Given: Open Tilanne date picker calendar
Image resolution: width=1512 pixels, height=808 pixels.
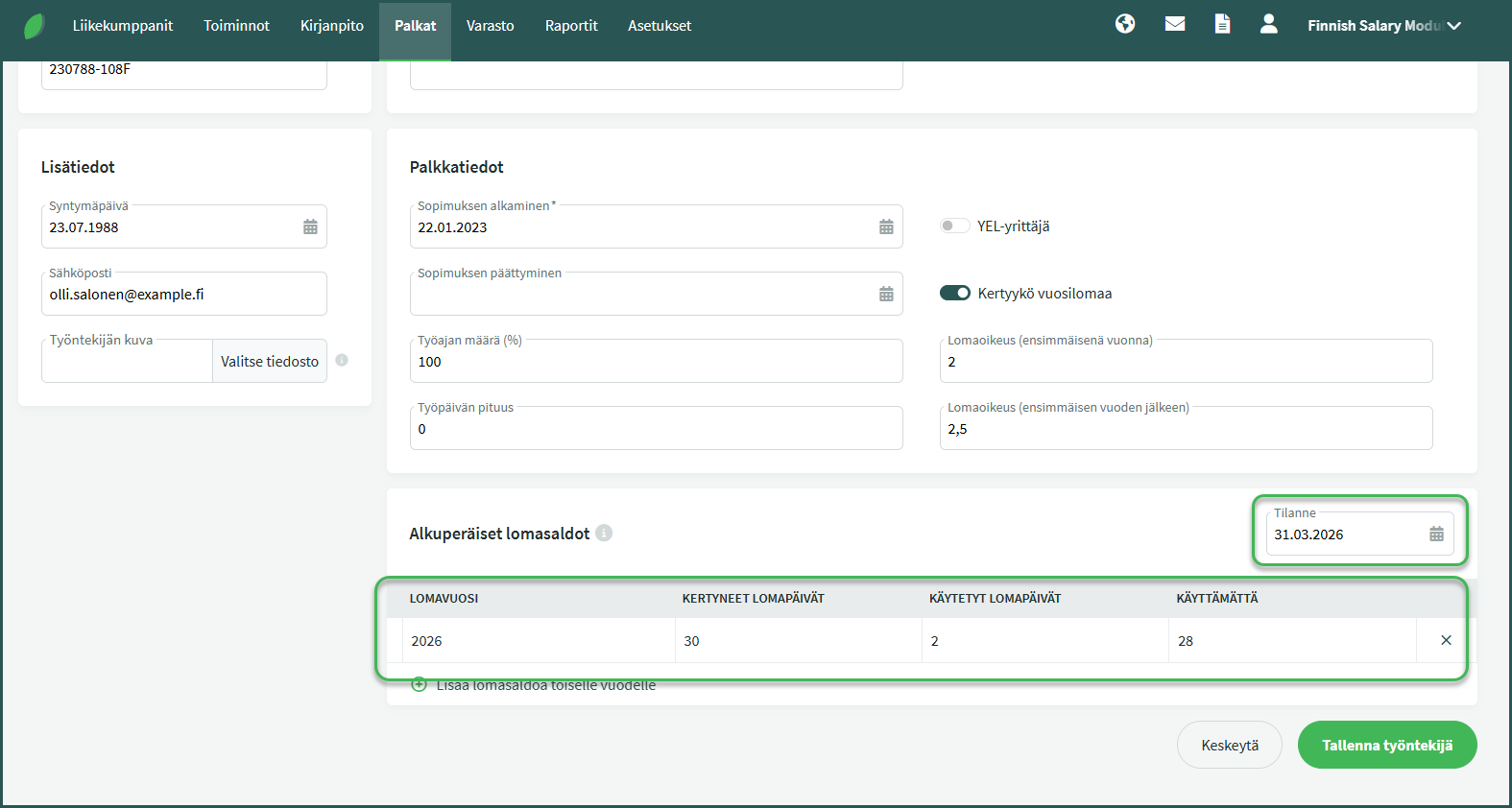Looking at the screenshot, I should tap(1435, 535).
